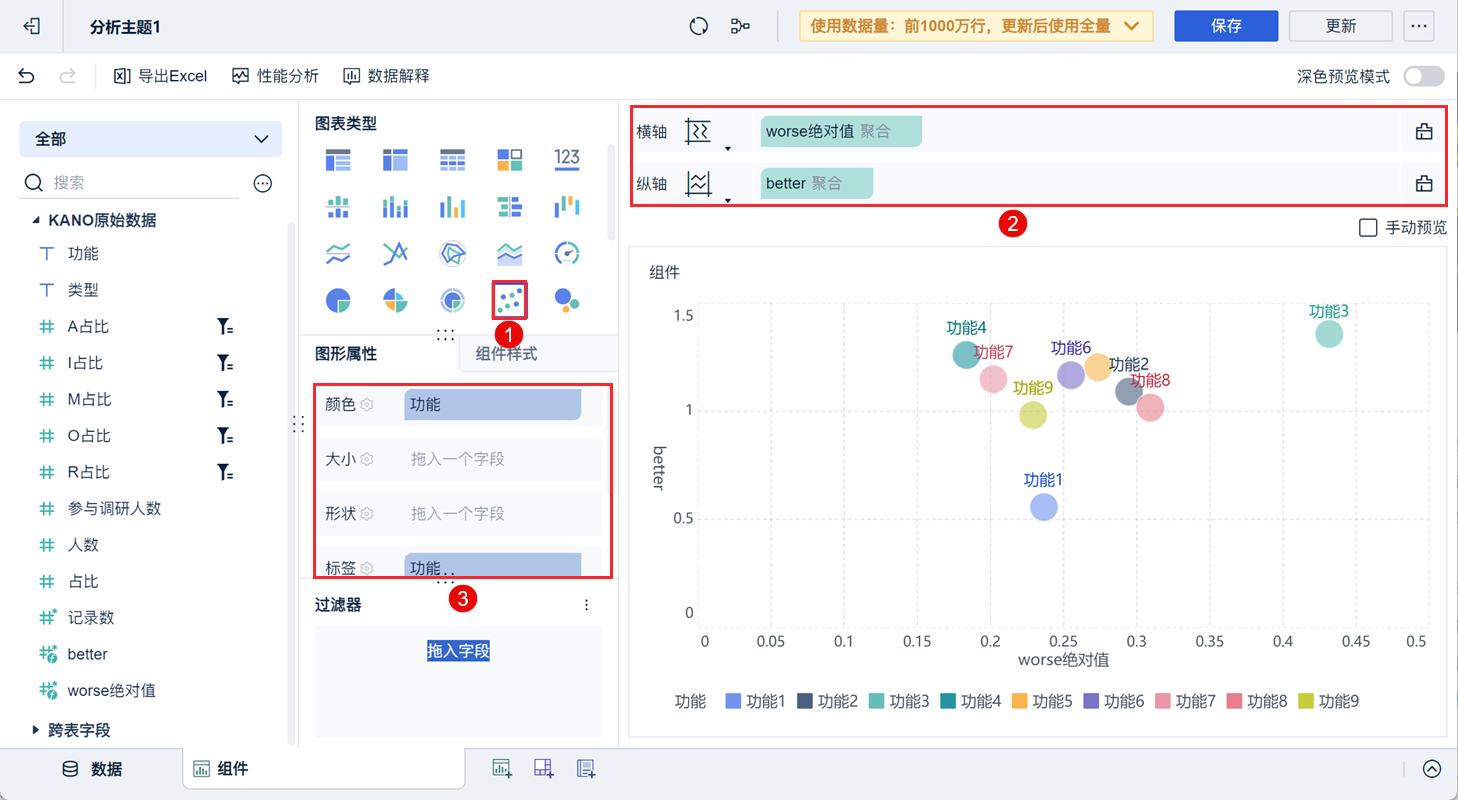The height and width of the screenshot is (800, 1458).
Task: Select the comparison bar chart type
Action: [x=510, y=207]
